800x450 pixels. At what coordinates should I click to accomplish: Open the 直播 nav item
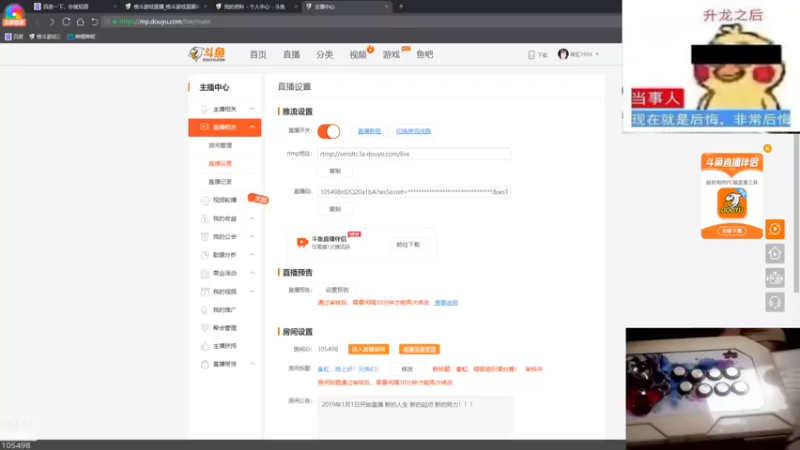[291, 55]
